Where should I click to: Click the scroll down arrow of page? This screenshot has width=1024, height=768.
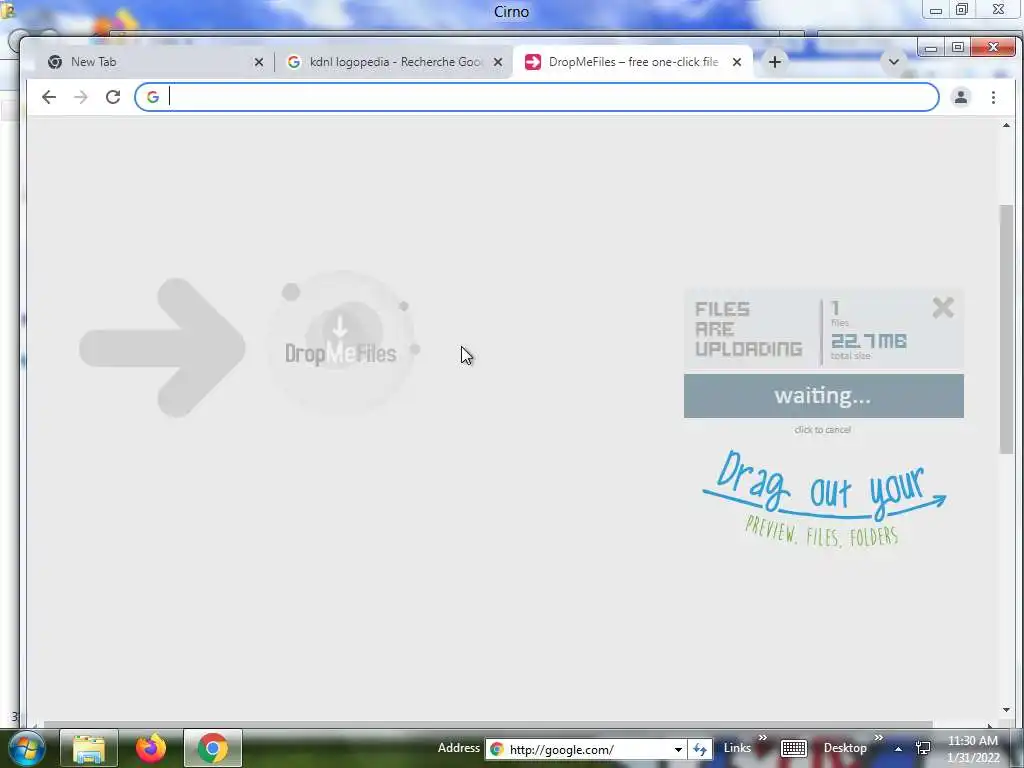coord(1006,710)
